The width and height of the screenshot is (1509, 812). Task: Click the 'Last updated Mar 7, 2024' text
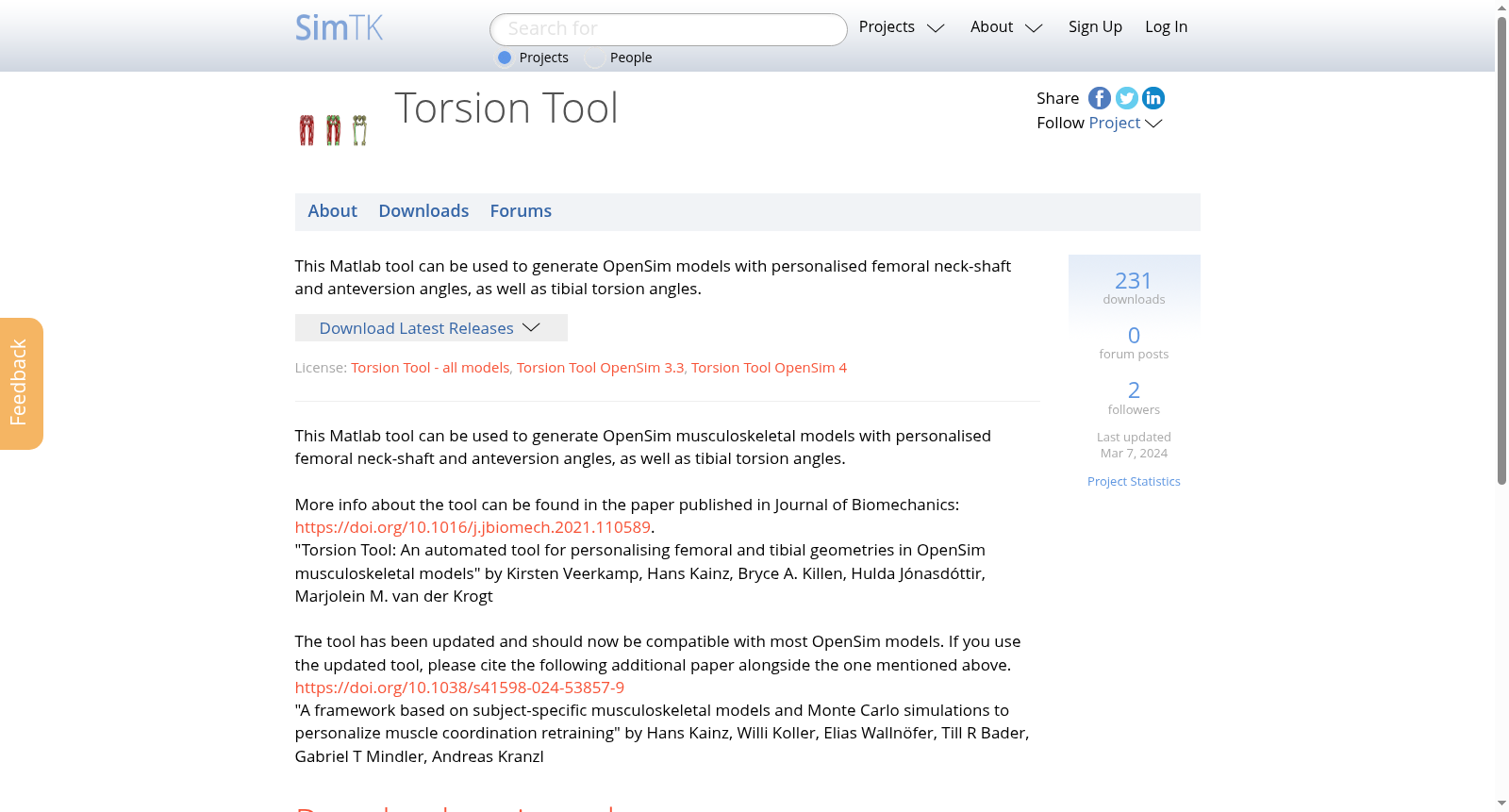[1134, 445]
